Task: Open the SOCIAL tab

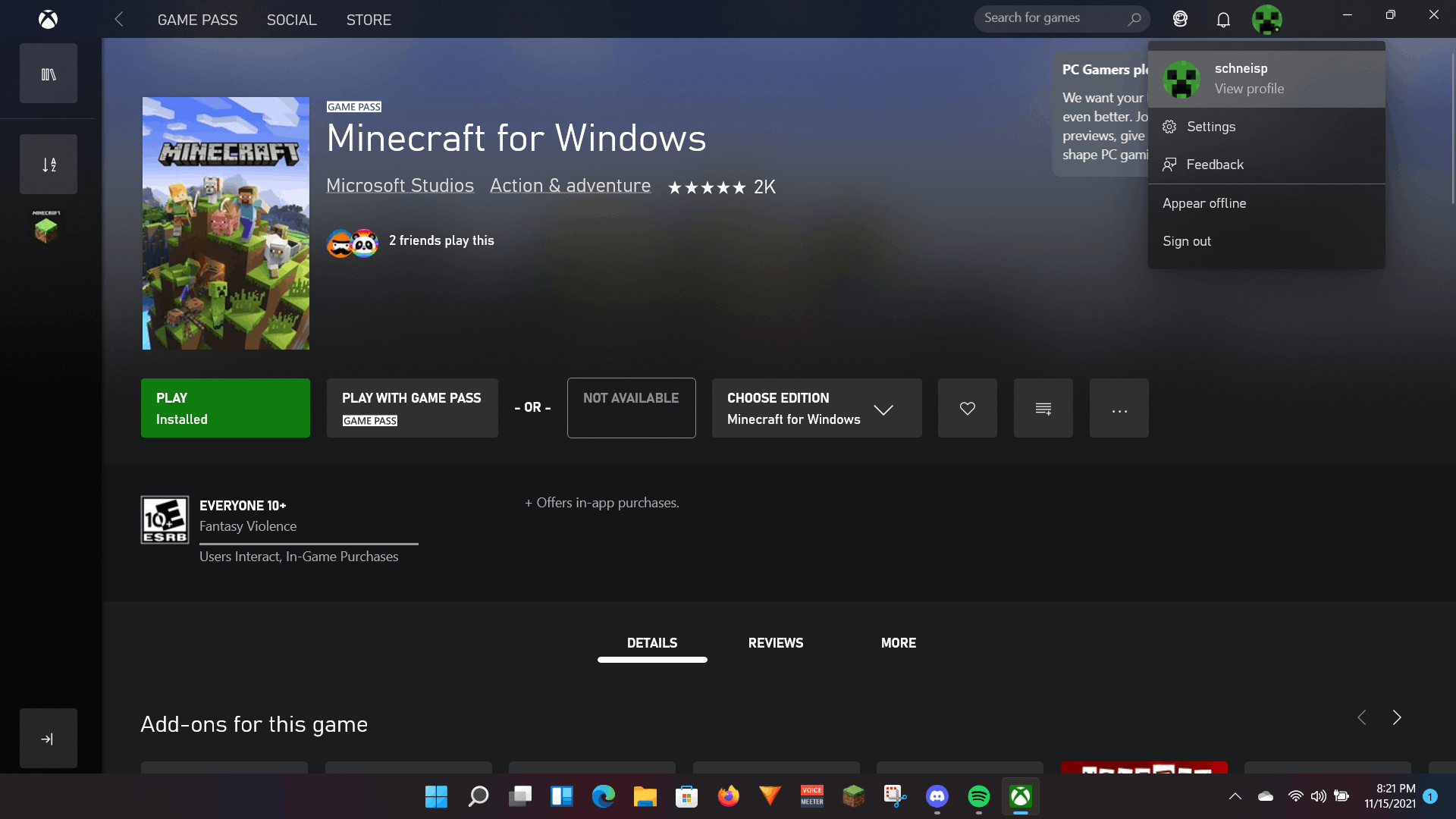Action: coord(291,20)
